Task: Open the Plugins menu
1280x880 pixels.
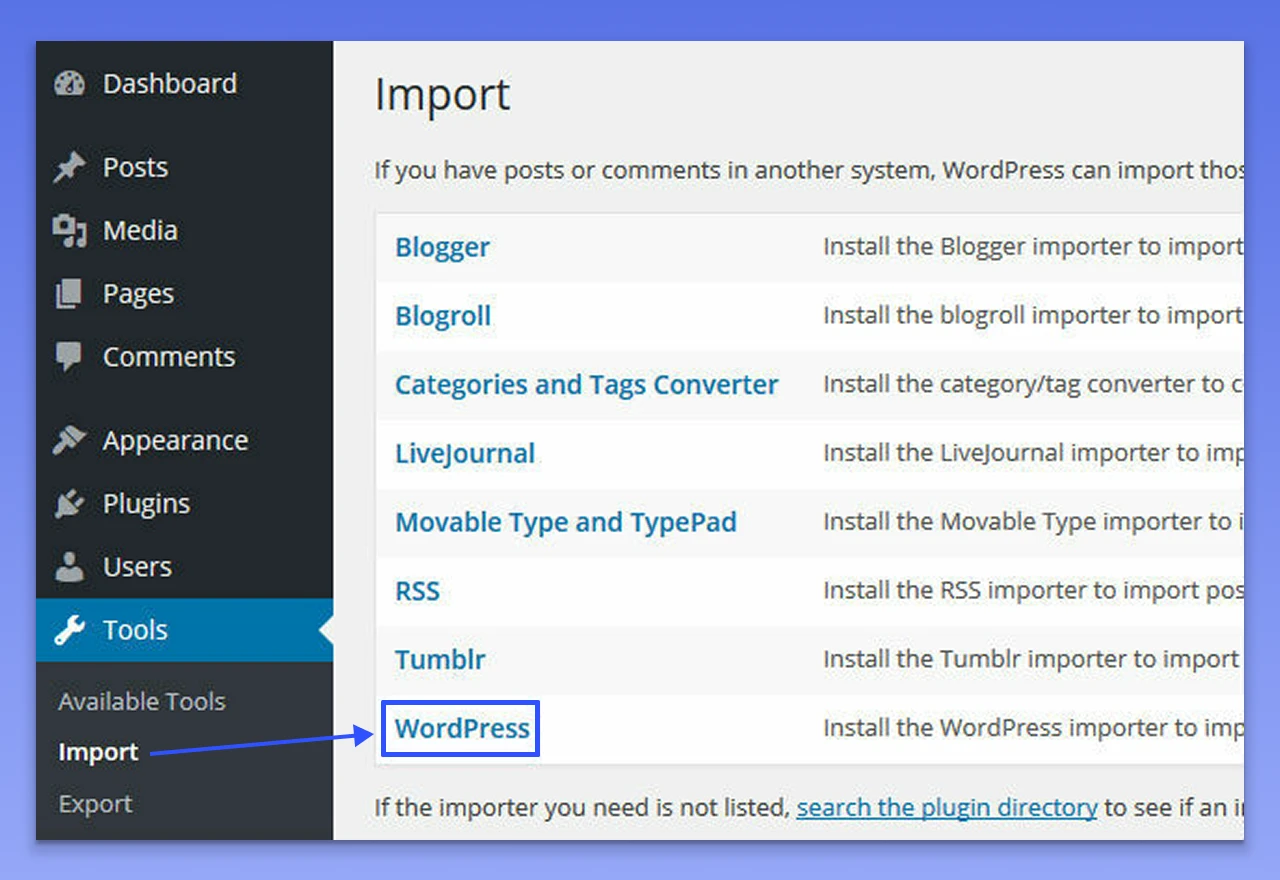Action: pyautogui.click(x=146, y=504)
